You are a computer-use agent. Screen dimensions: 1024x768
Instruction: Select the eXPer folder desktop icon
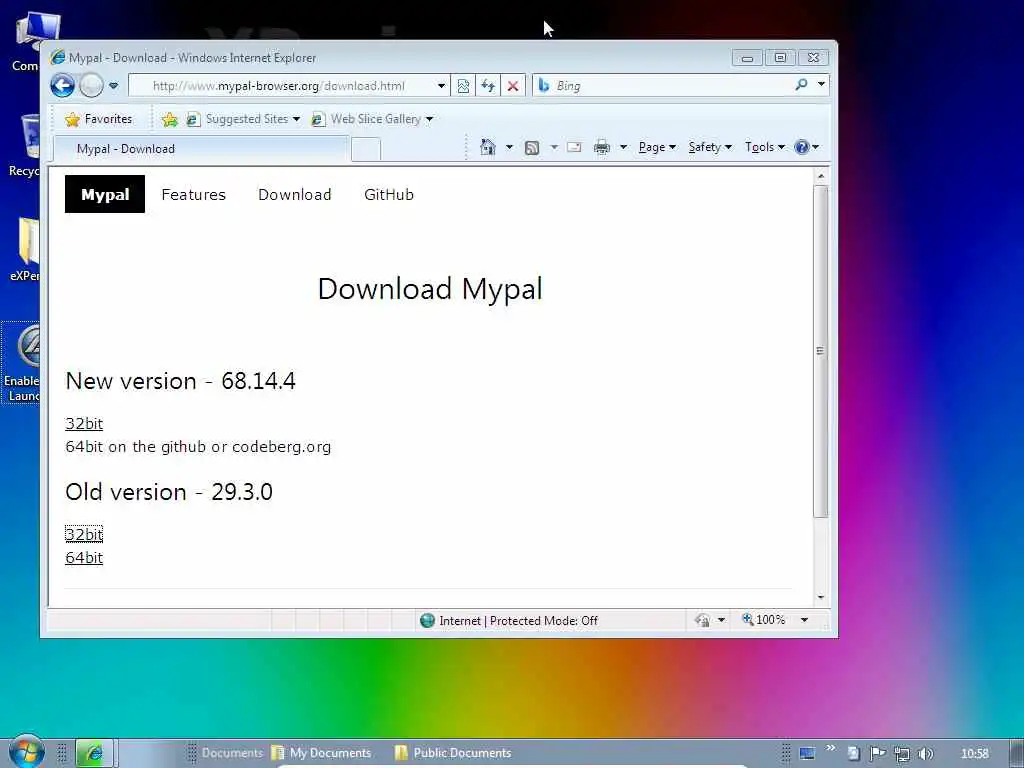coord(25,249)
